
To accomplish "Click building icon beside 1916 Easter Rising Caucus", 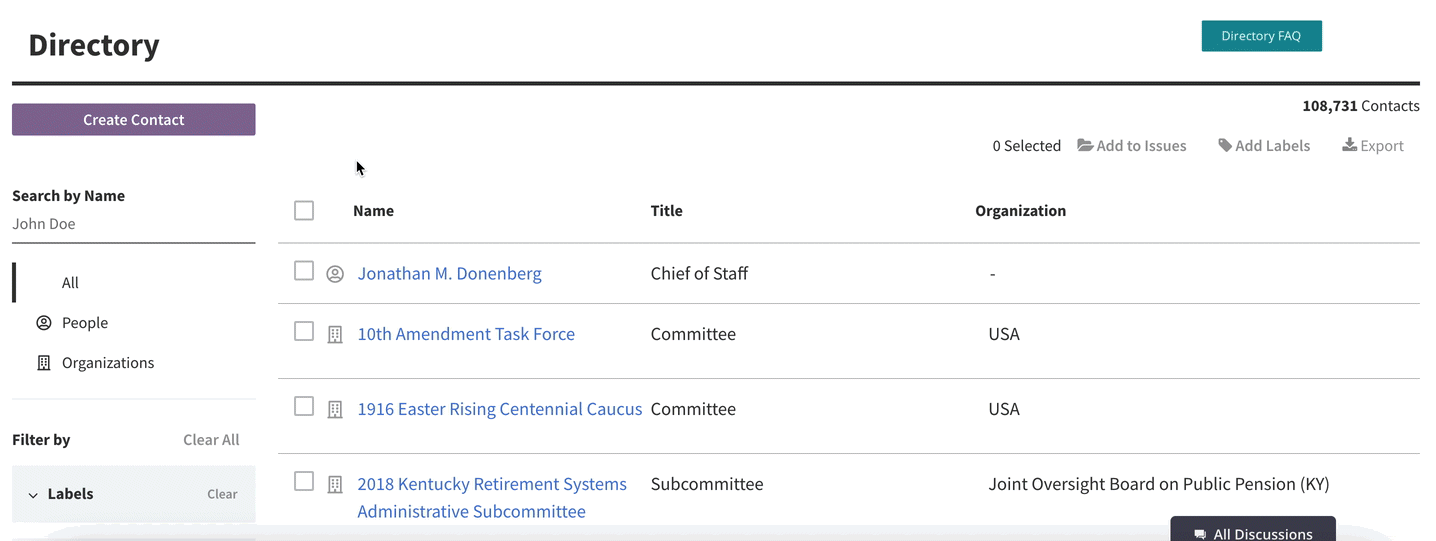I will (x=335, y=409).
